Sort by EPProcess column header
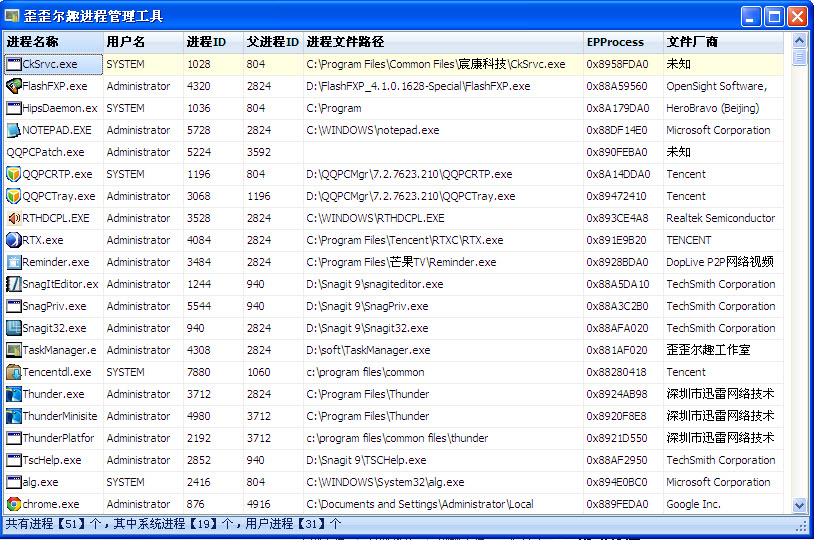Viewport: 814px width, 540px height. 623,42
